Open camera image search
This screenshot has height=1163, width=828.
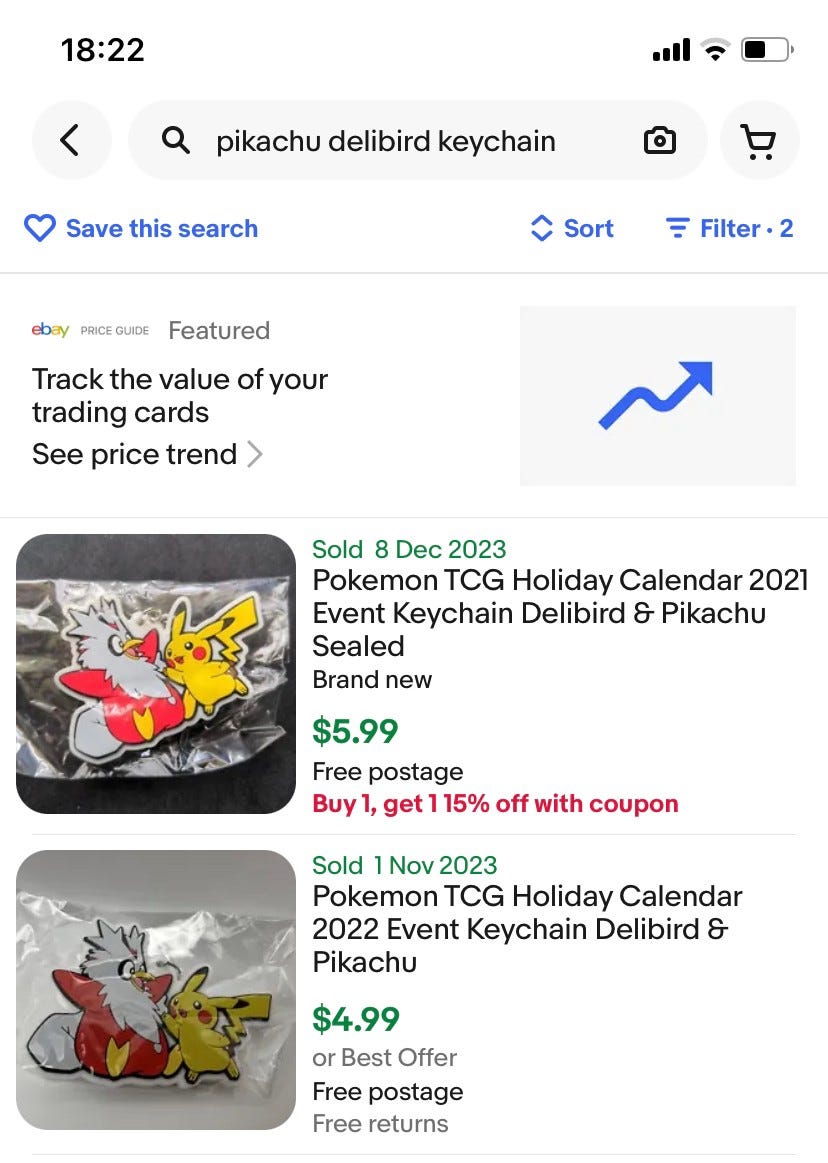tap(659, 141)
